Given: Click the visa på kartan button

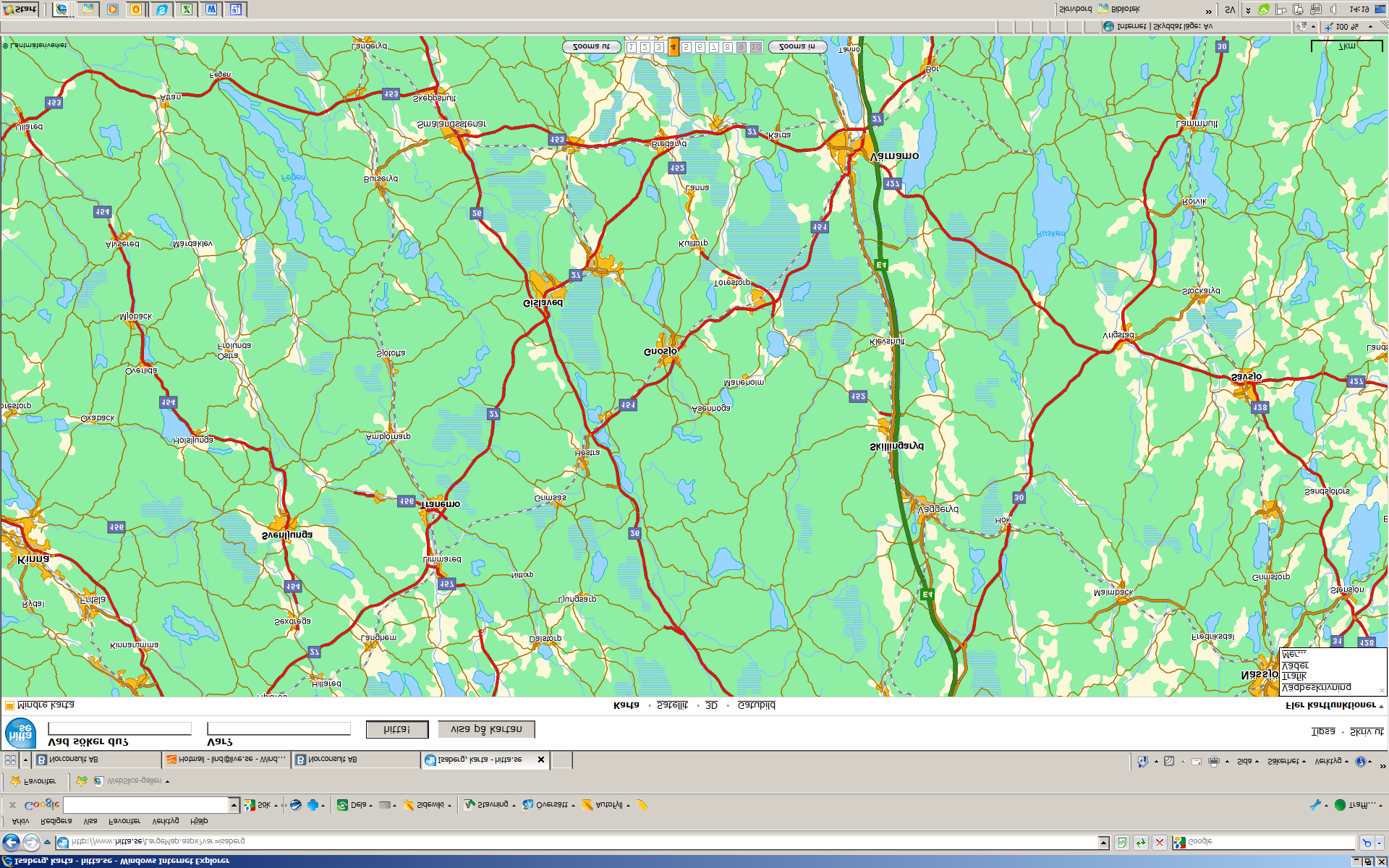Looking at the screenshot, I should point(486,729).
